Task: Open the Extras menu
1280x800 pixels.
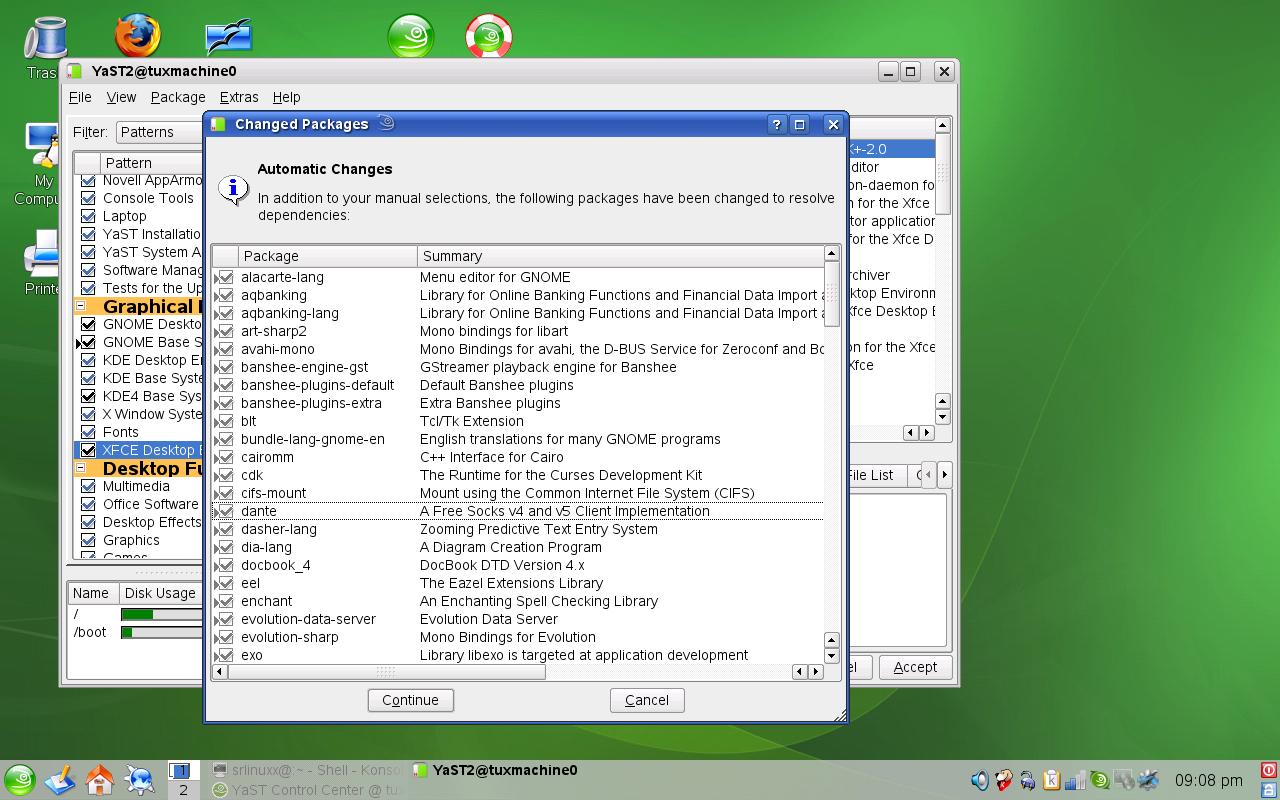Action: click(239, 97)
